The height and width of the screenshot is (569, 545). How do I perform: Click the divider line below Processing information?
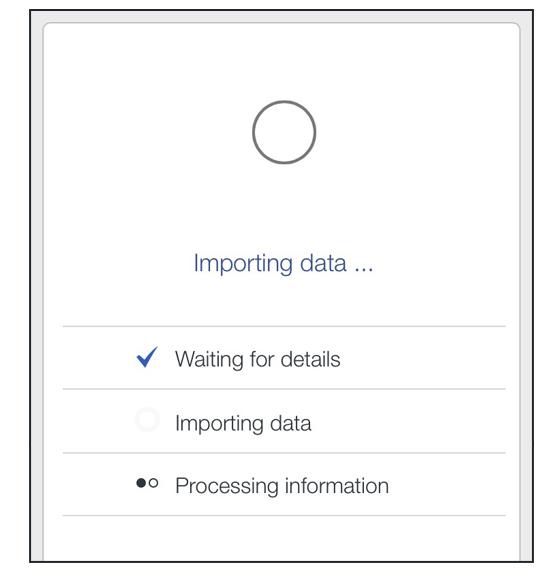[x=284, y=515]
